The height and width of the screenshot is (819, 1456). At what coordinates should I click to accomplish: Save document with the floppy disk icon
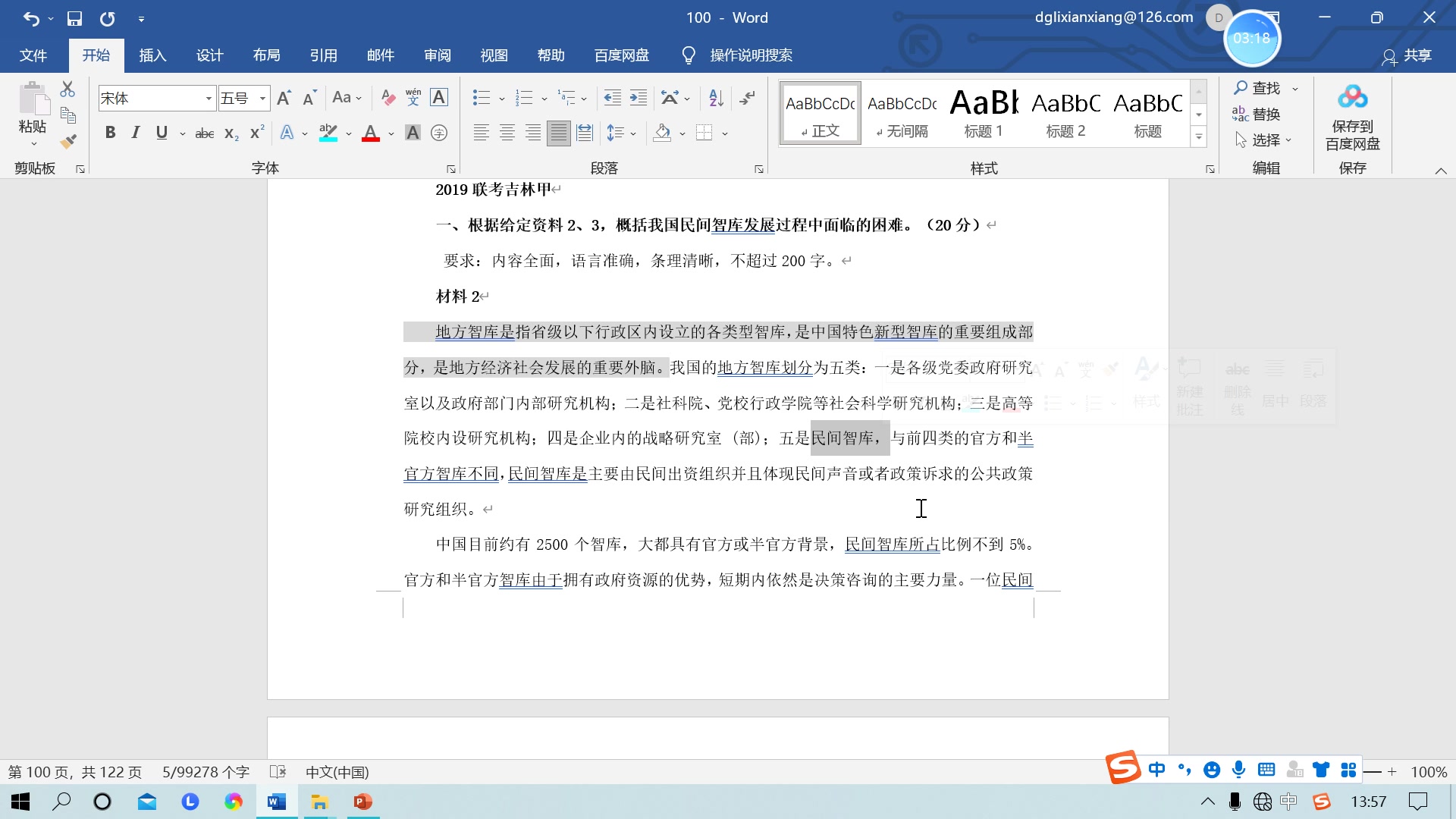(74, 18)
